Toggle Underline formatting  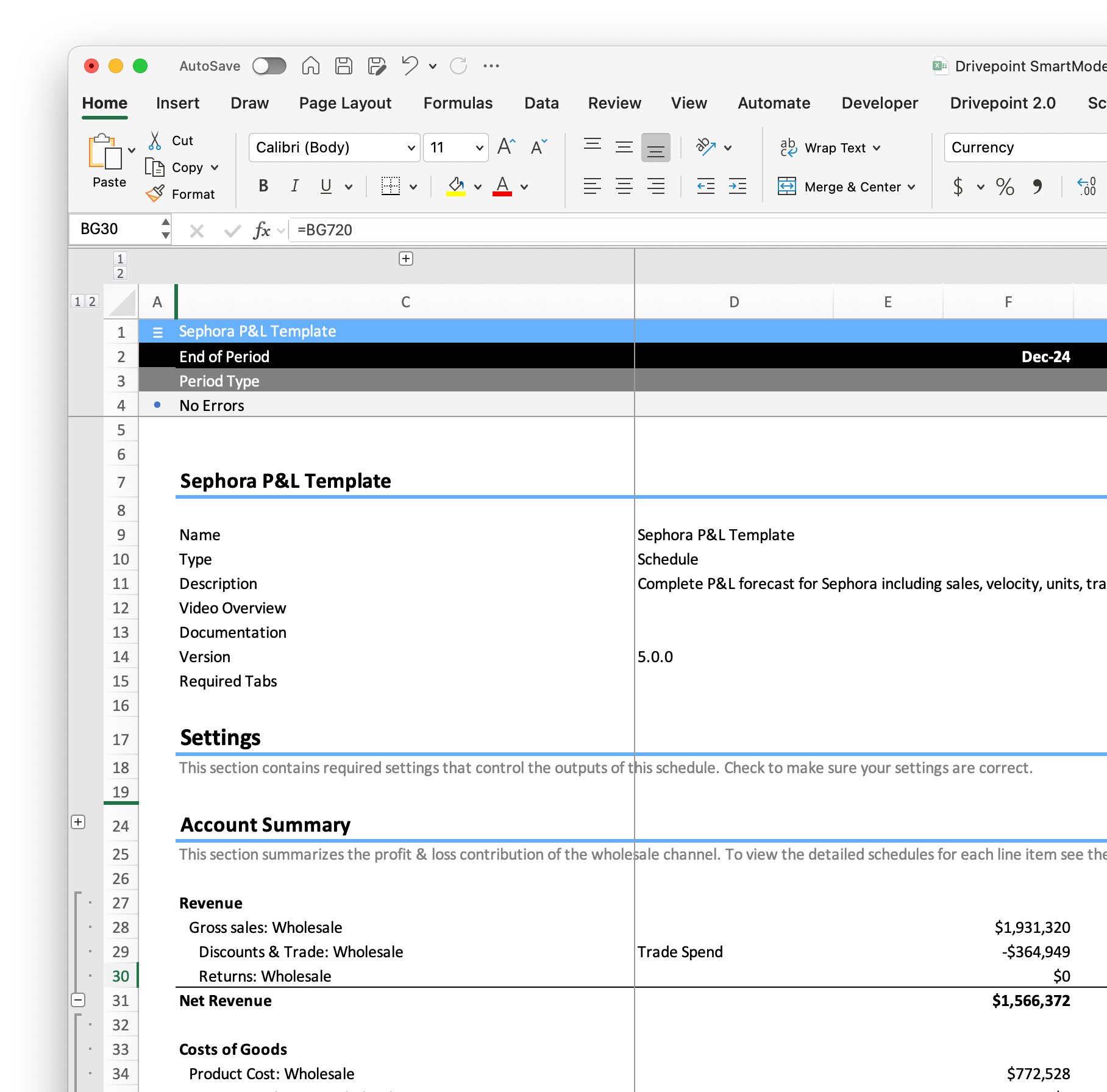[x=326, y=186]
